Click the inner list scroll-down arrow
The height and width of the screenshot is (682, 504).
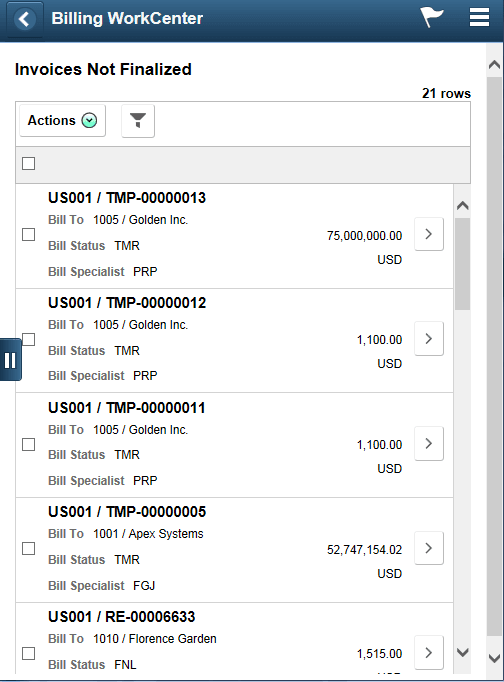coord(463,652)
